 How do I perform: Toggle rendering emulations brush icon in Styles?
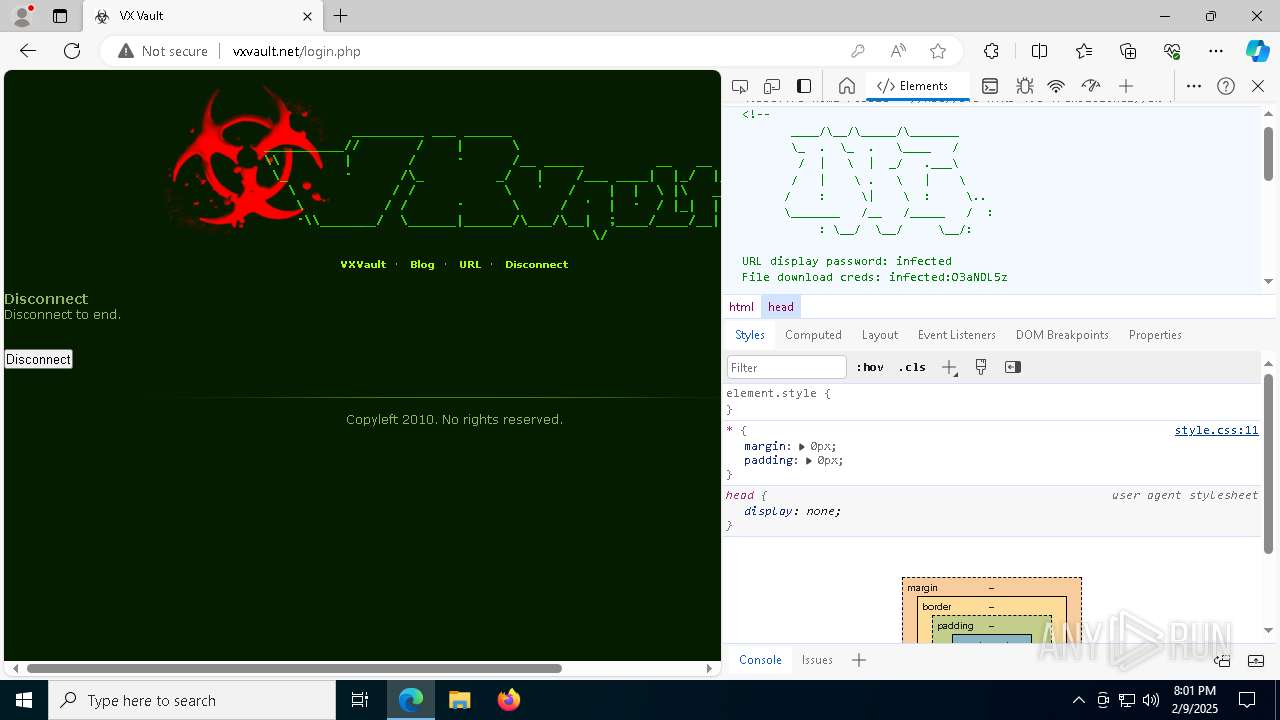[x=981, y=367]
